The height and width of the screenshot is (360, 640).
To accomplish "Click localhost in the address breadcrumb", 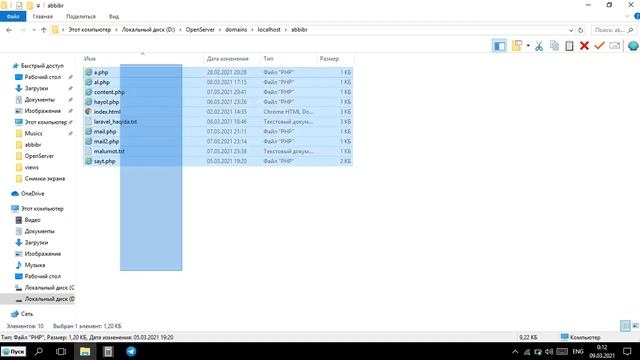I will [x=269, y=30].
